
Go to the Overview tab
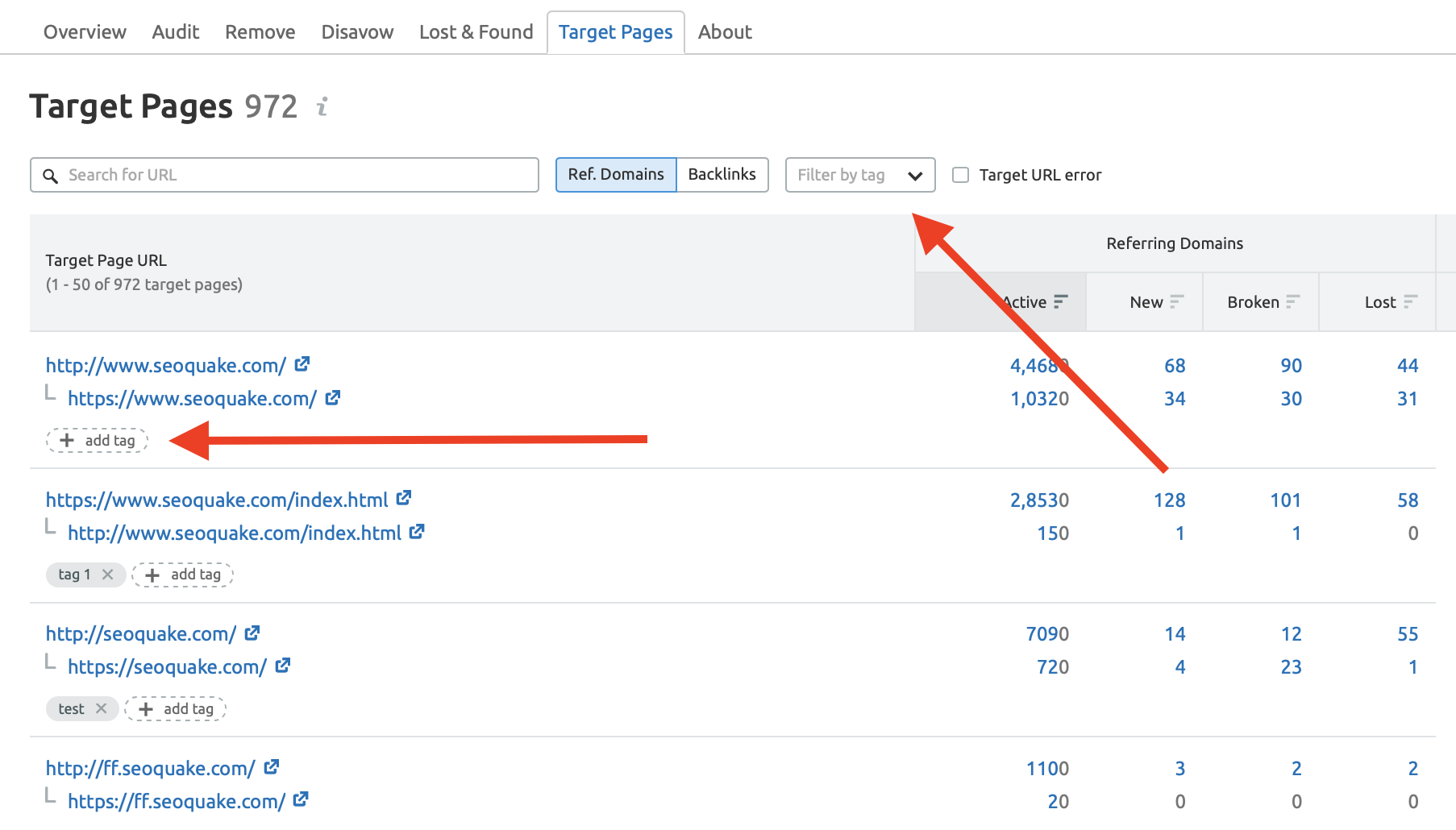point(85,32)
